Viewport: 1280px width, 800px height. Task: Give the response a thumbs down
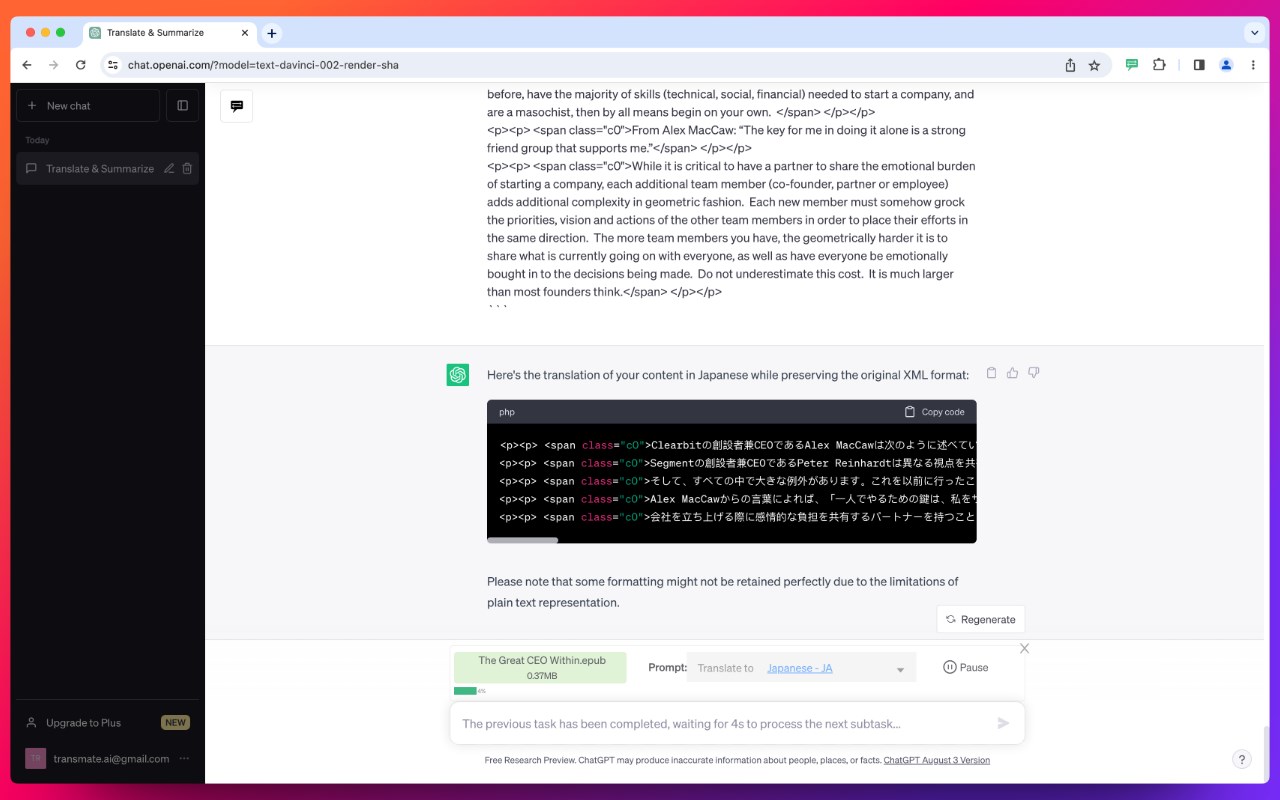1033,373
